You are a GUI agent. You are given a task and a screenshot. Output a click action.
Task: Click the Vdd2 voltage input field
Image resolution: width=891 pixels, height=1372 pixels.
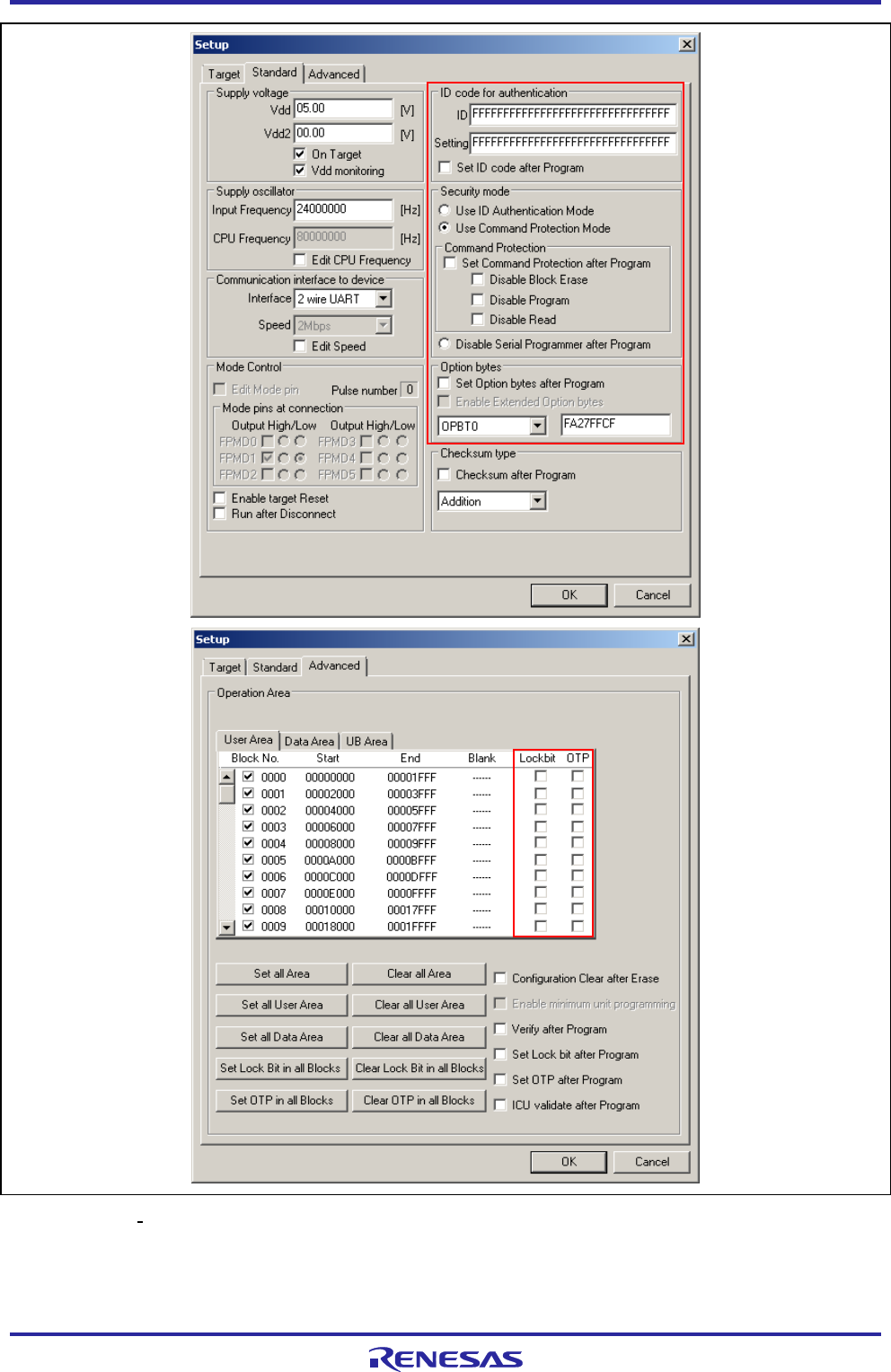tap(343, 133)
